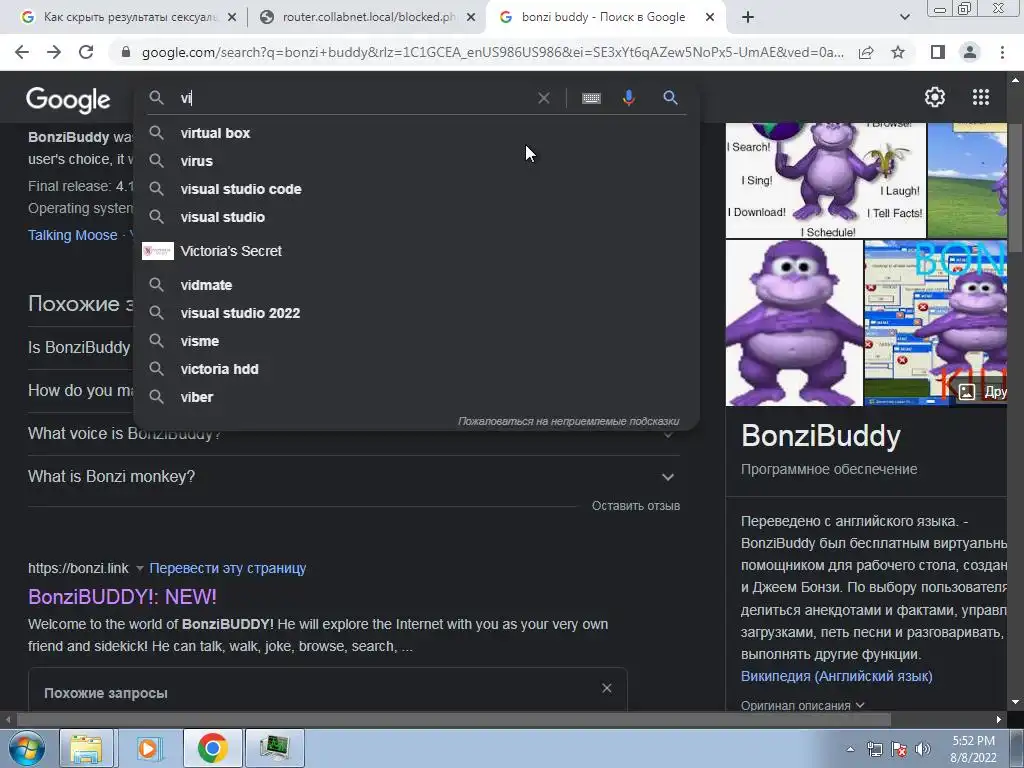Clear the search box text
Viewport: 1024px width, 768px height.
click(543, 98)
